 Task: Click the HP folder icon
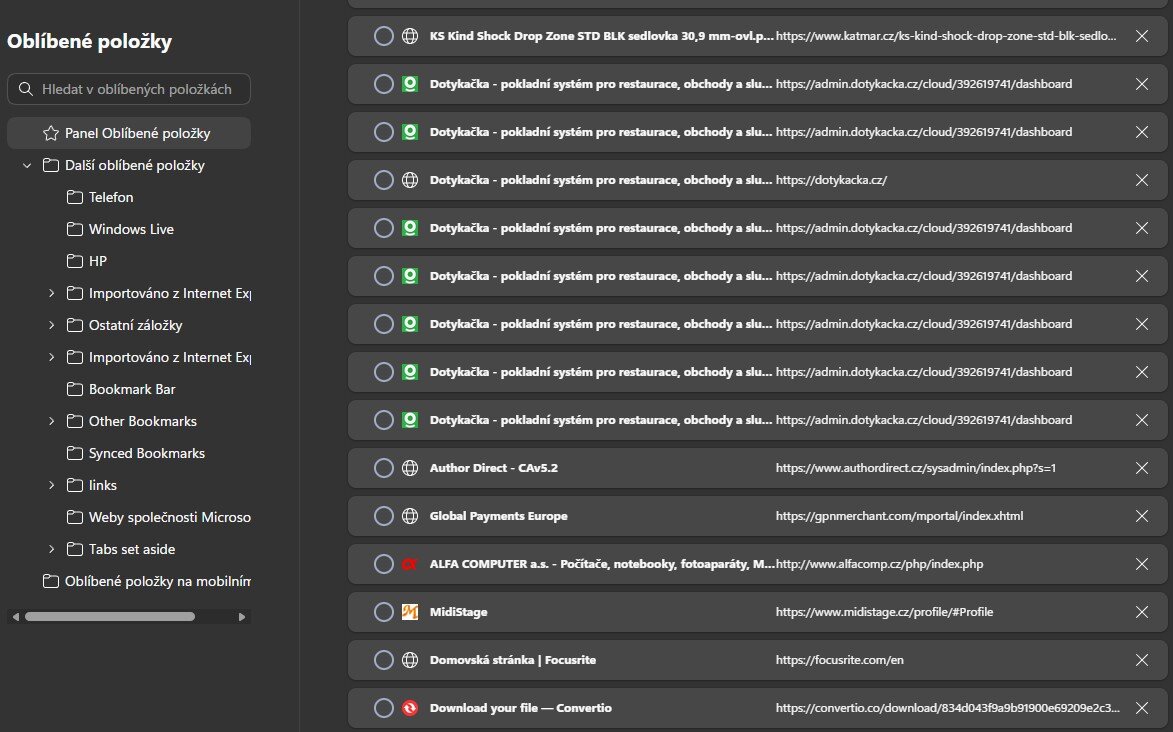(x=75, y=261)
